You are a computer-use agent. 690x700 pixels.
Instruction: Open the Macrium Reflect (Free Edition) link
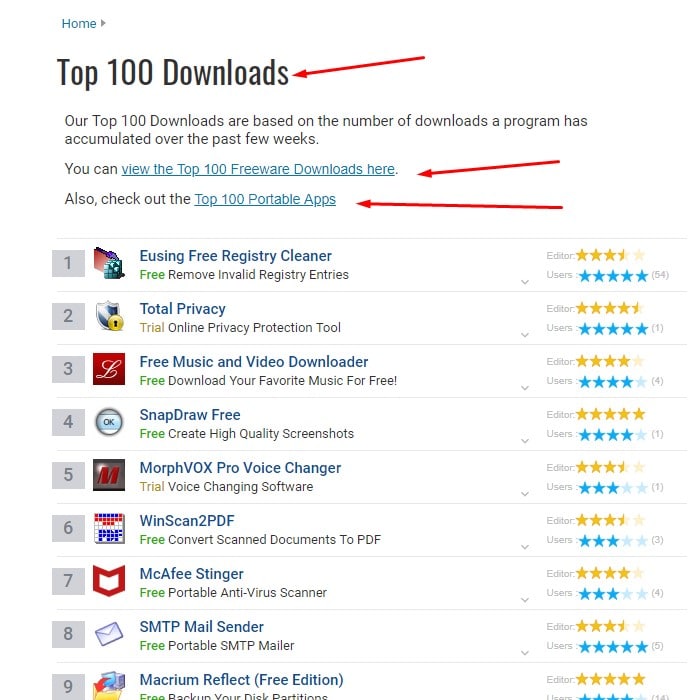tap(241, 680)
